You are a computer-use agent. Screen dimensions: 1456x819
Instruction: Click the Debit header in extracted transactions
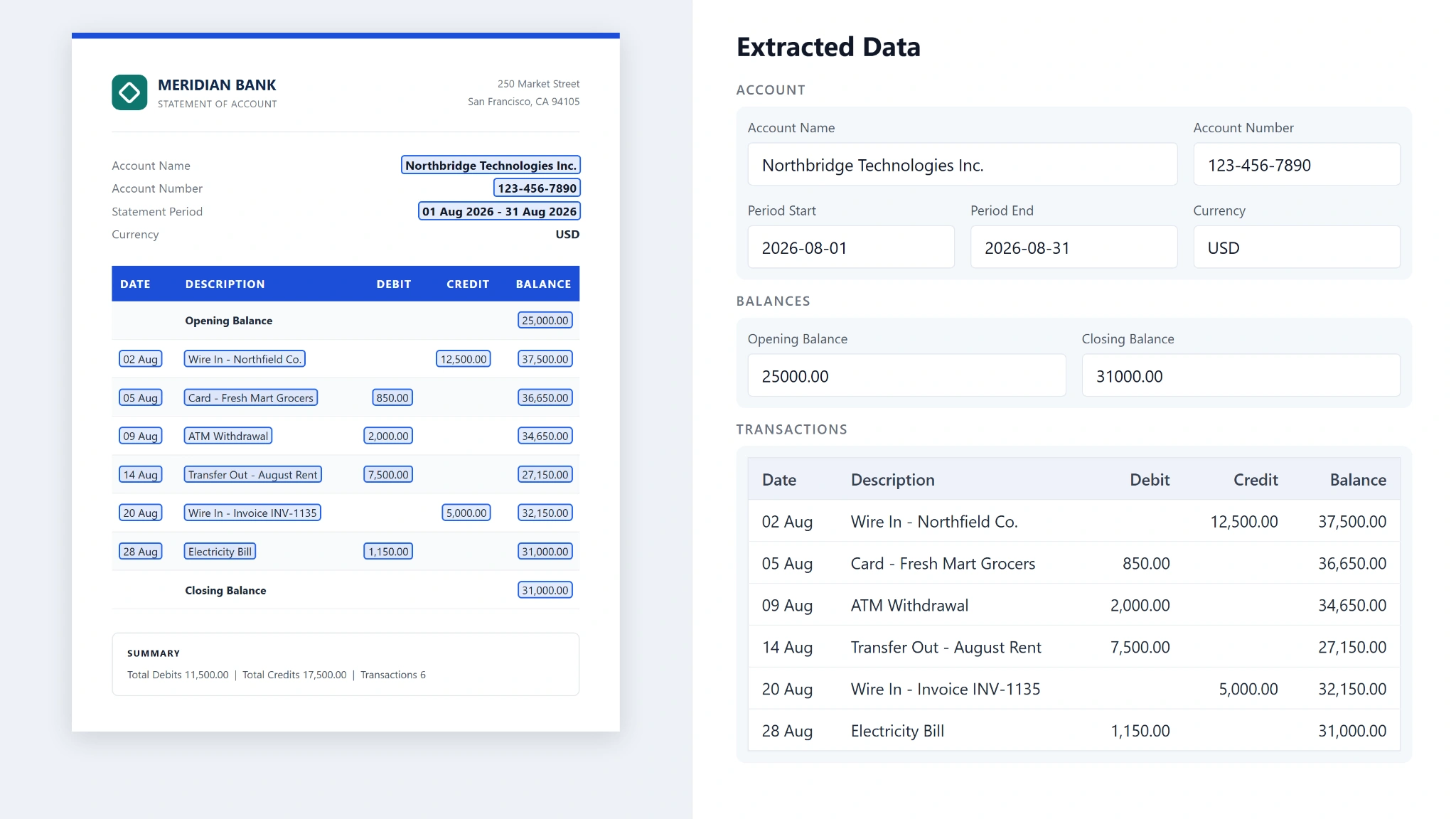click(1150, 480)
